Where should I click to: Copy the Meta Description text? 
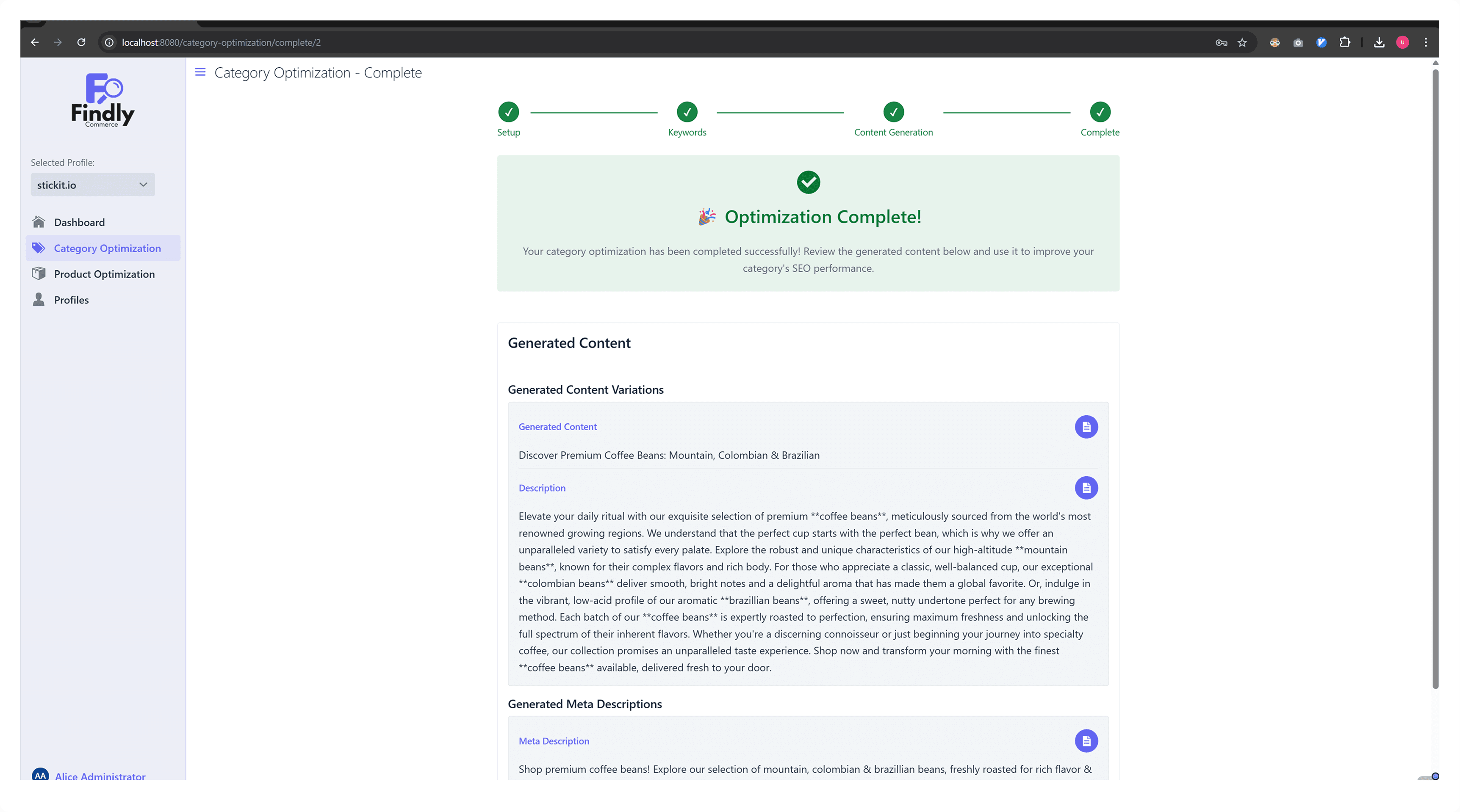(x=1086, y=740)
